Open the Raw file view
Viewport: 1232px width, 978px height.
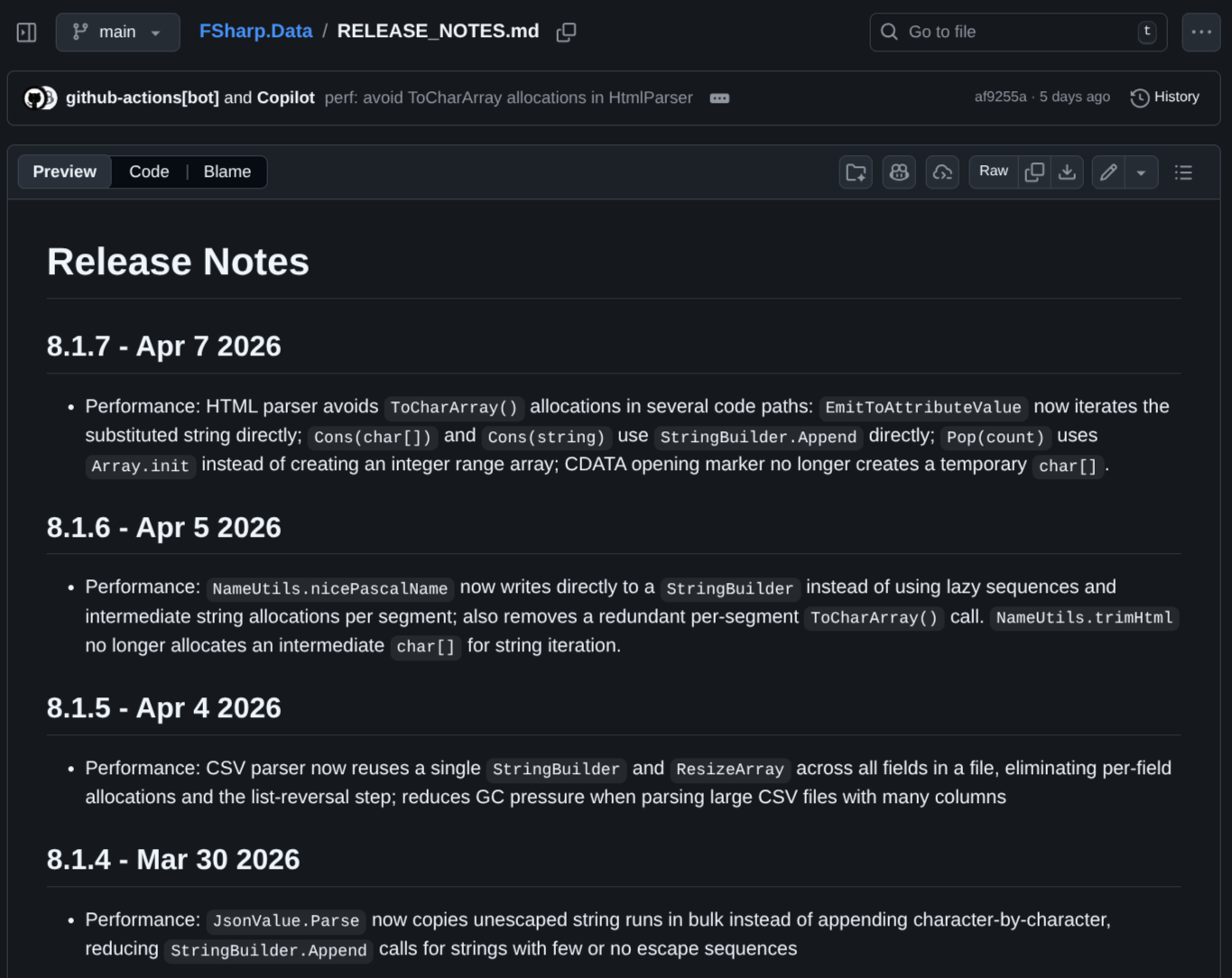(993, 171)
